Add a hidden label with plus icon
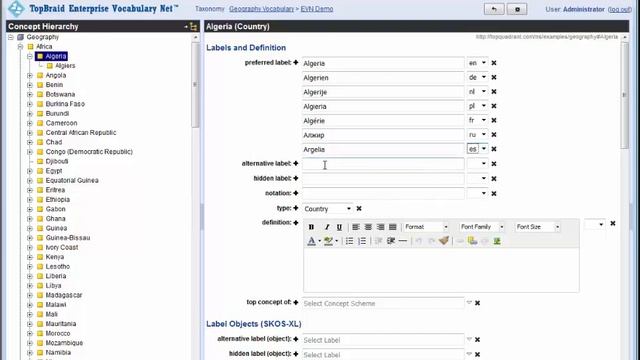 (296, 178)
